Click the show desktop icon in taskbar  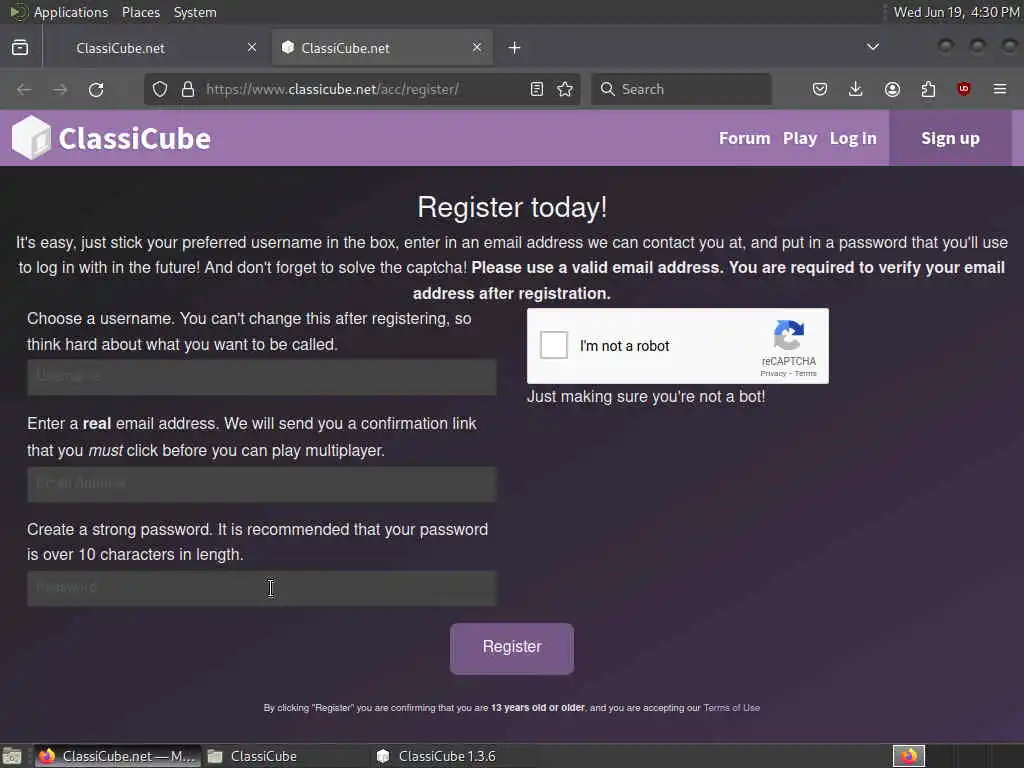12,756
